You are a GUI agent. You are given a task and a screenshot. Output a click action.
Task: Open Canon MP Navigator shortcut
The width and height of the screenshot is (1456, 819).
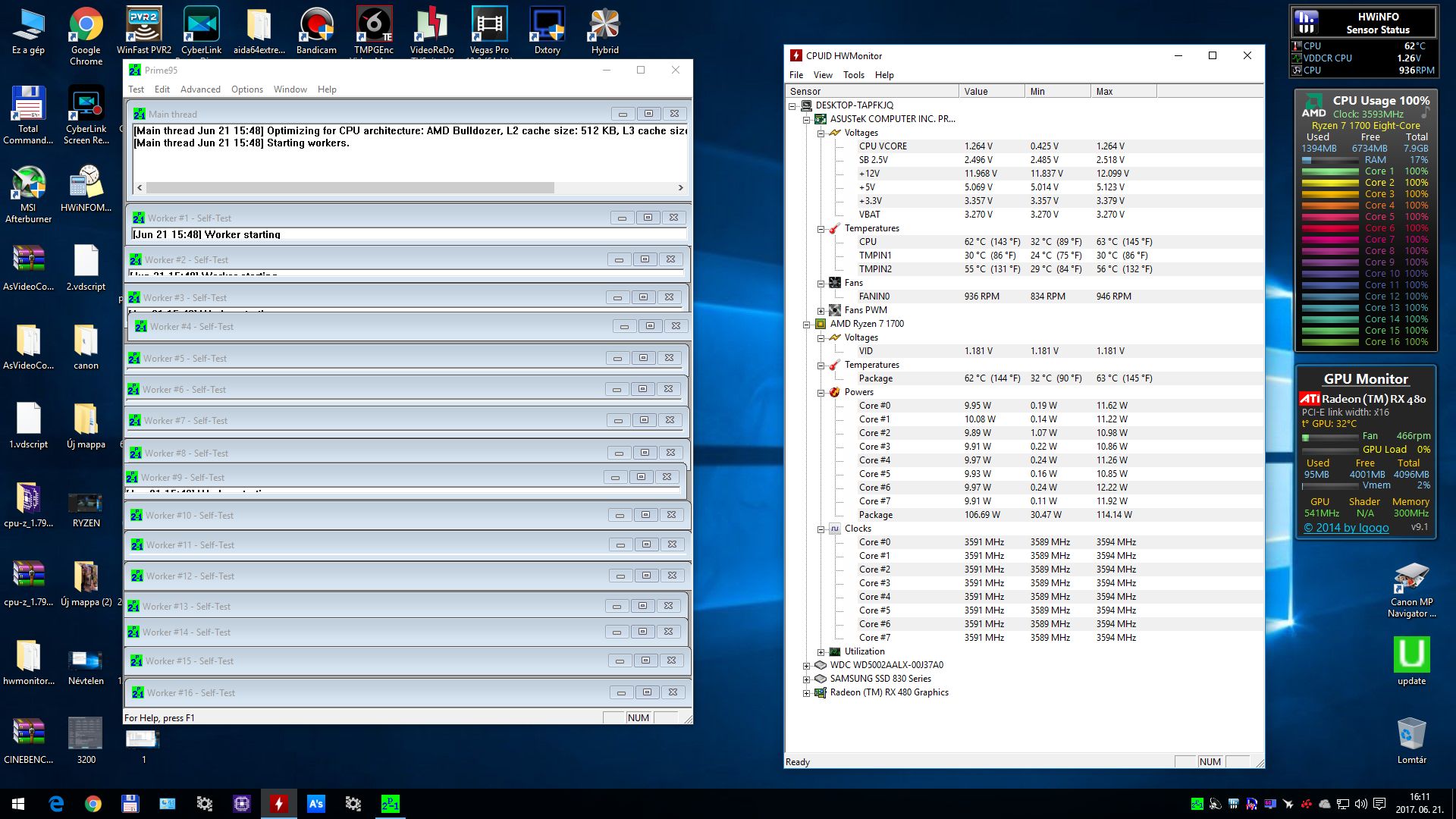coord(1411,590)
